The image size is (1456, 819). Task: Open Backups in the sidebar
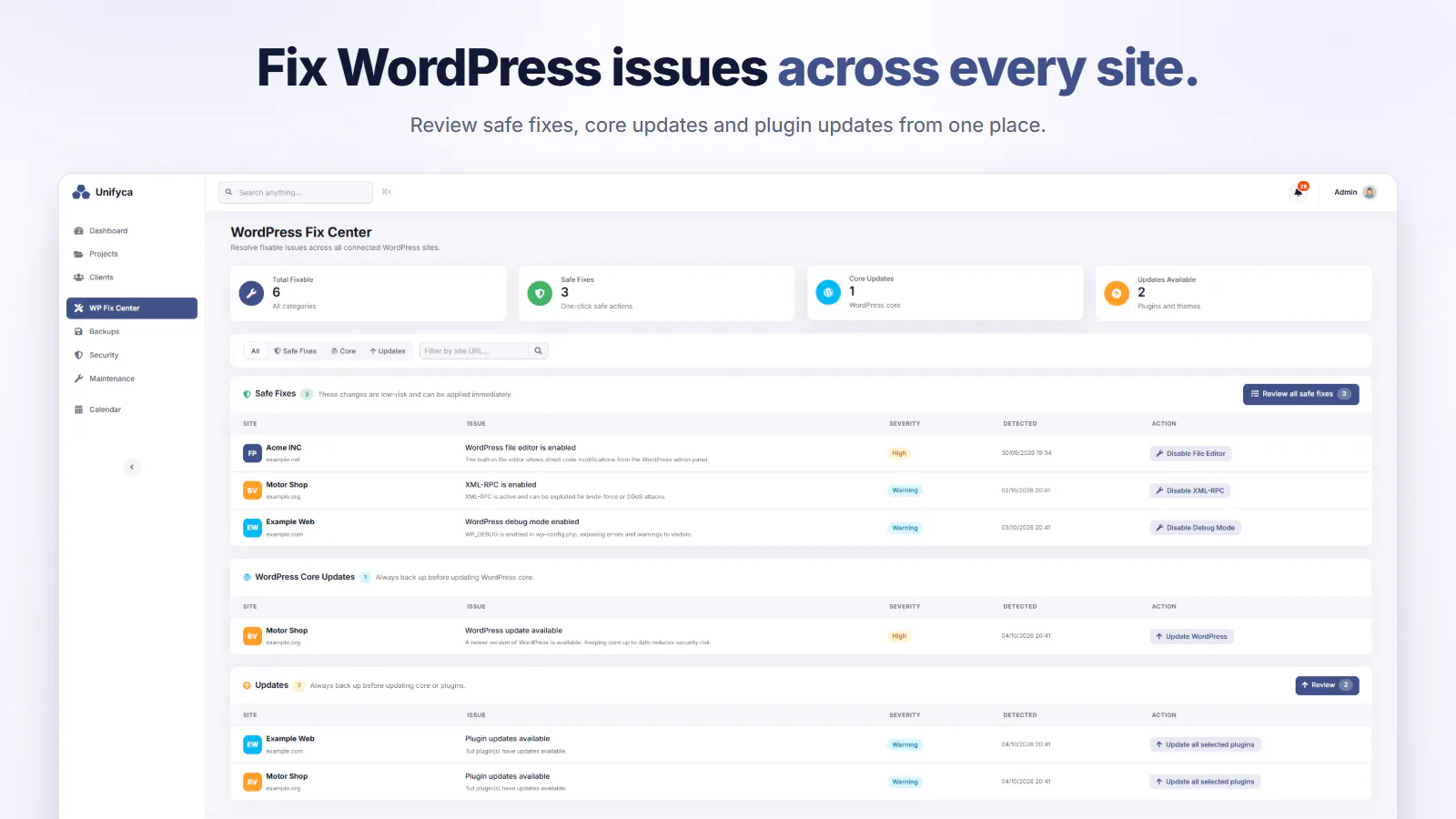(x=132, y=332)
